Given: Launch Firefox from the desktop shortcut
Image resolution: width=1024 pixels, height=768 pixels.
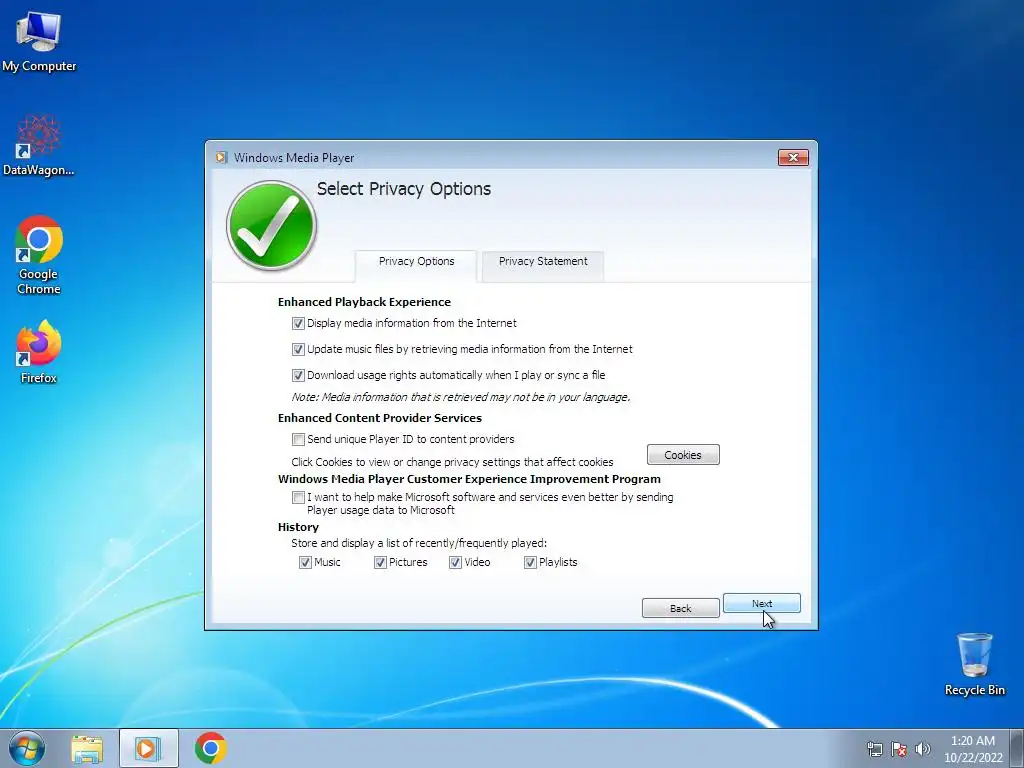Looking at the screenshot, I should 39,351.
